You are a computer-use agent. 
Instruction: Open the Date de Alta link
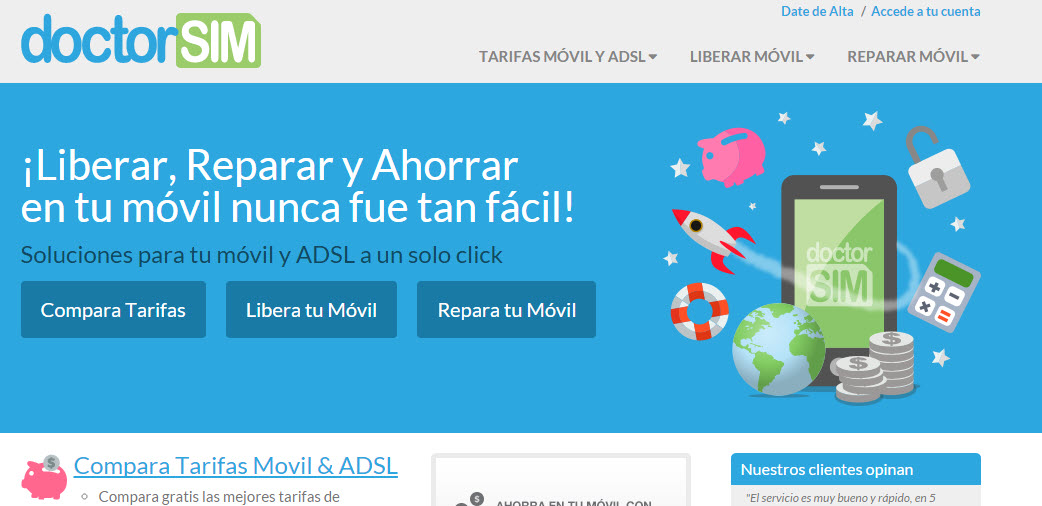[817, 11]
